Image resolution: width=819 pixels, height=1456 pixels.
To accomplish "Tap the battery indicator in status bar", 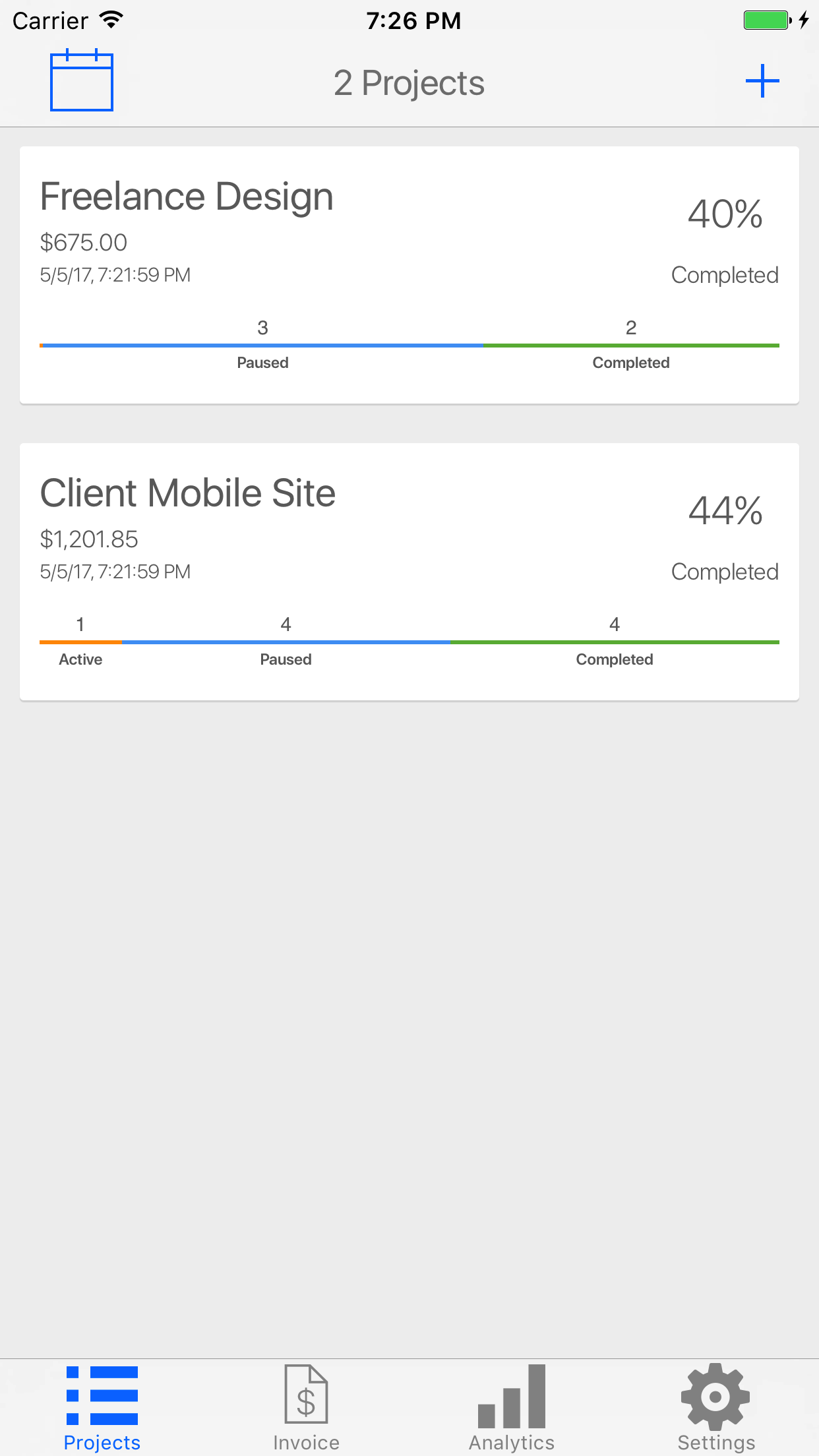I will pos(768,20).
